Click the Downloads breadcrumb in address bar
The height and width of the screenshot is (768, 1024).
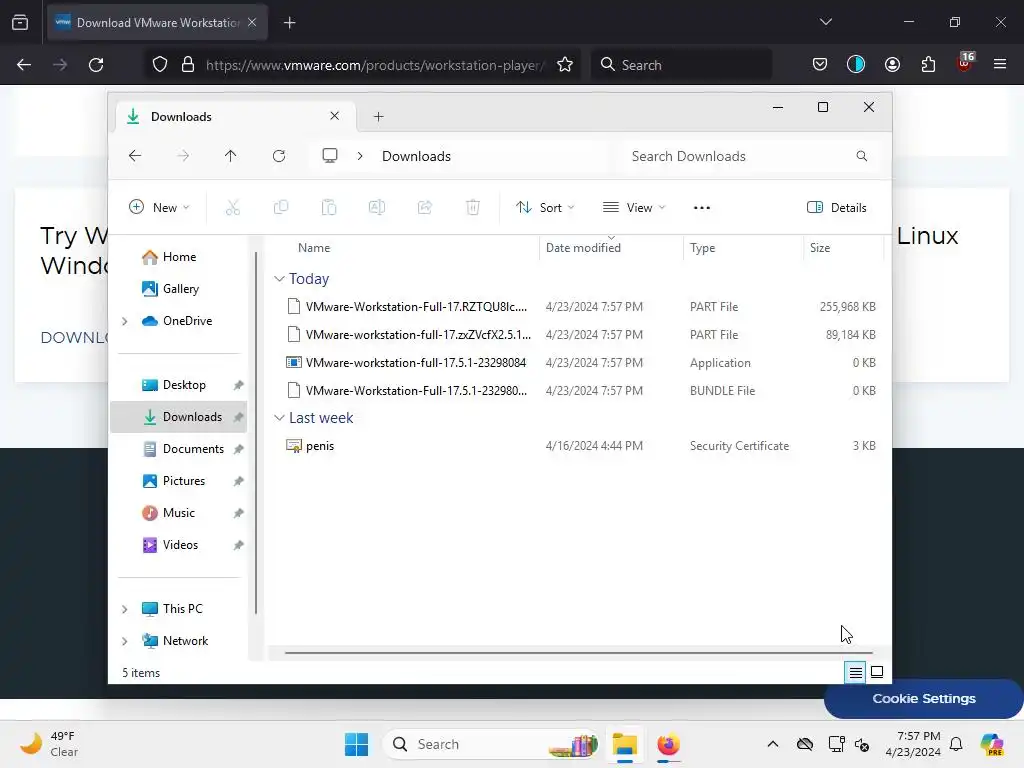416,156
